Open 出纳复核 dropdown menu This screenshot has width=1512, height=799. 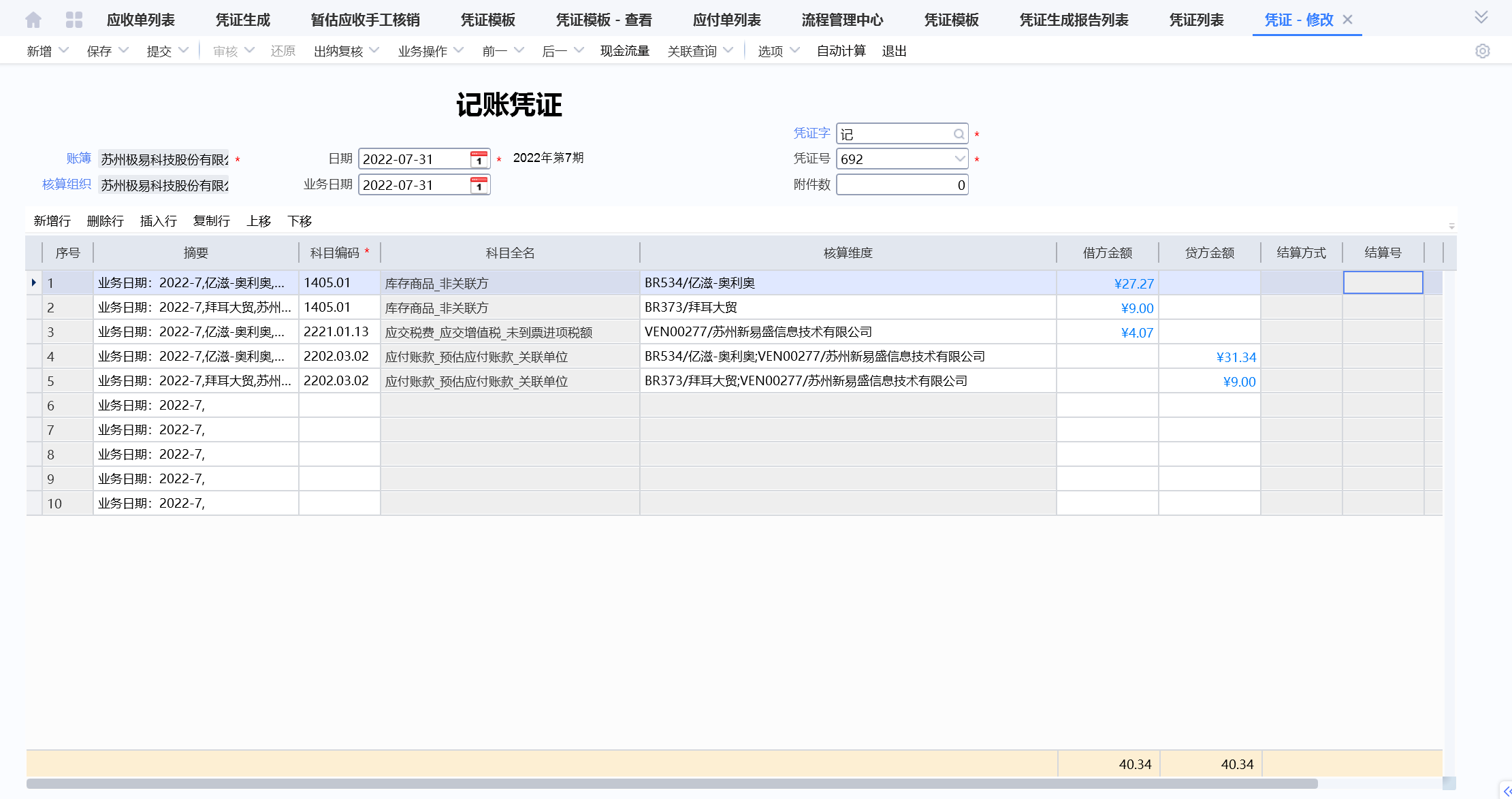pyautogui.click(x=347, y=51)
